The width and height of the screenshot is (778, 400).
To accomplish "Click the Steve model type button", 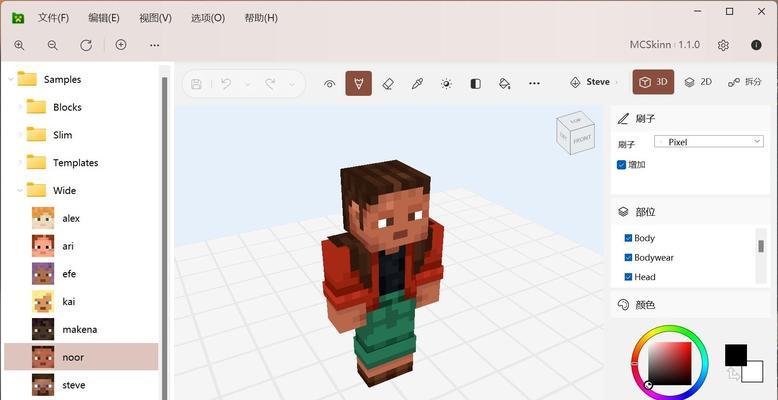I will pos(593,82).
